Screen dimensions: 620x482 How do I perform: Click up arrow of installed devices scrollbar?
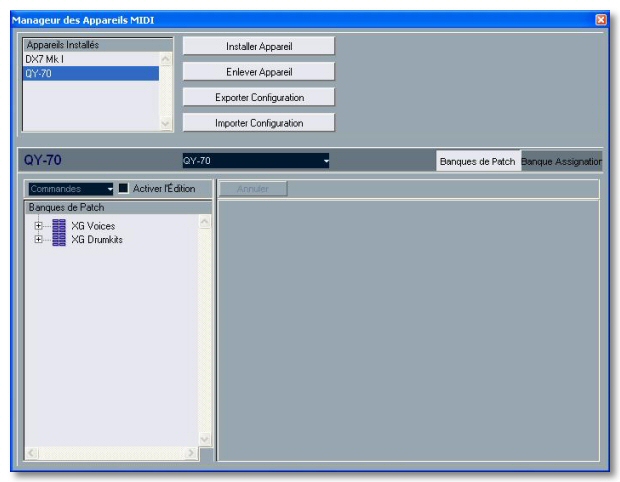coord(166,59)
